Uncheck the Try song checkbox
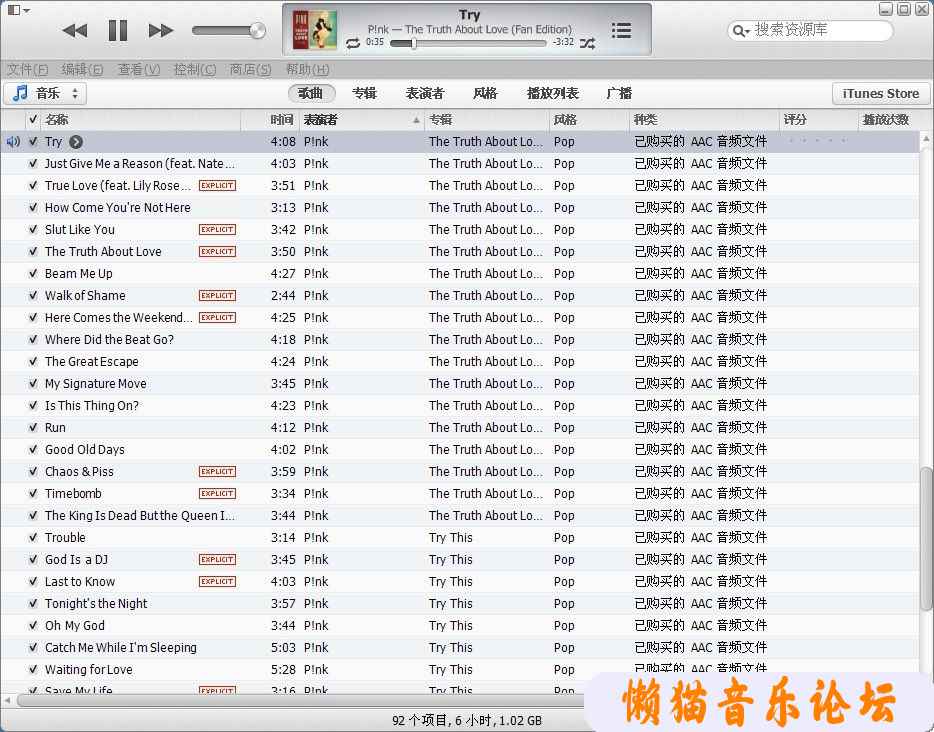This screenshot has width=934, height=732. click(33, 142)
